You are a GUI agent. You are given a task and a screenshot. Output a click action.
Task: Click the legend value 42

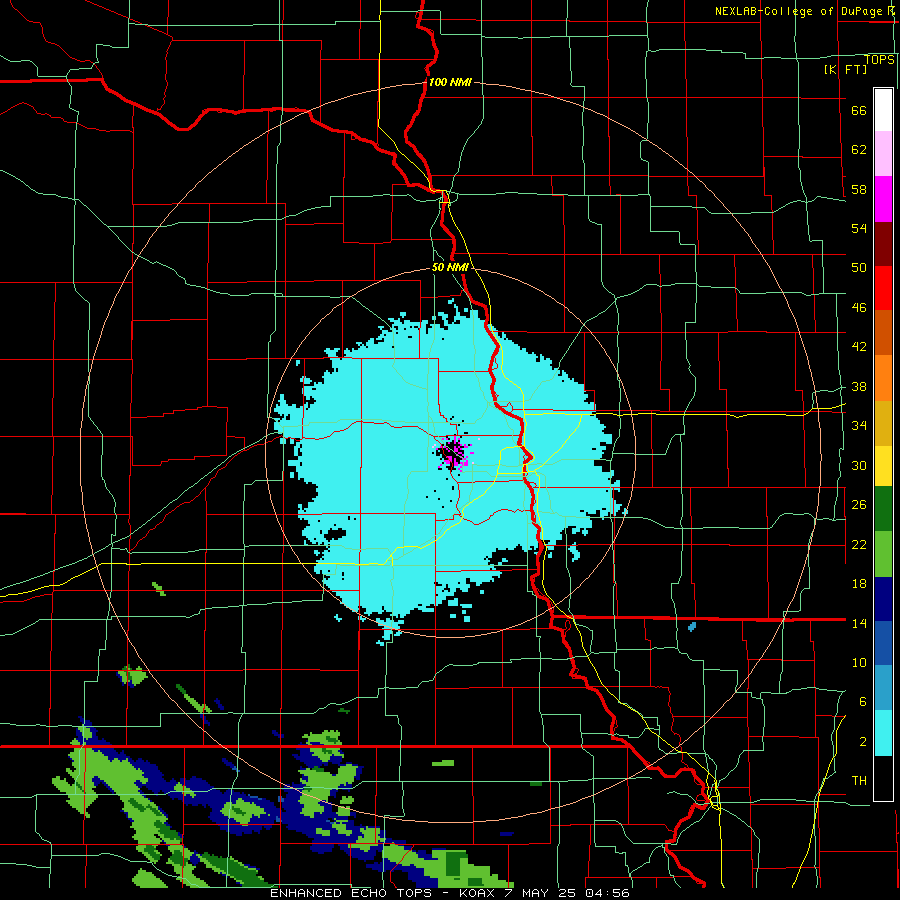[859, 346]
